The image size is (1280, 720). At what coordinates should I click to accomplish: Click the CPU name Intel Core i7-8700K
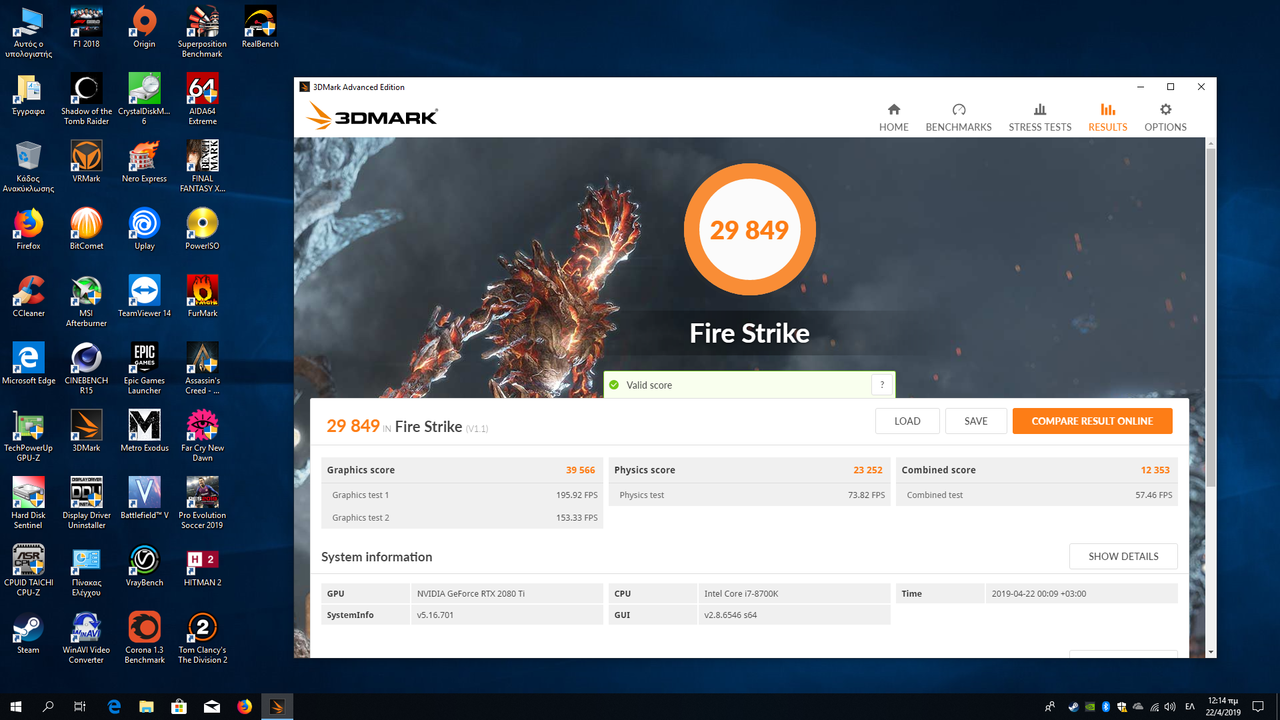click(x=741, y=594)
